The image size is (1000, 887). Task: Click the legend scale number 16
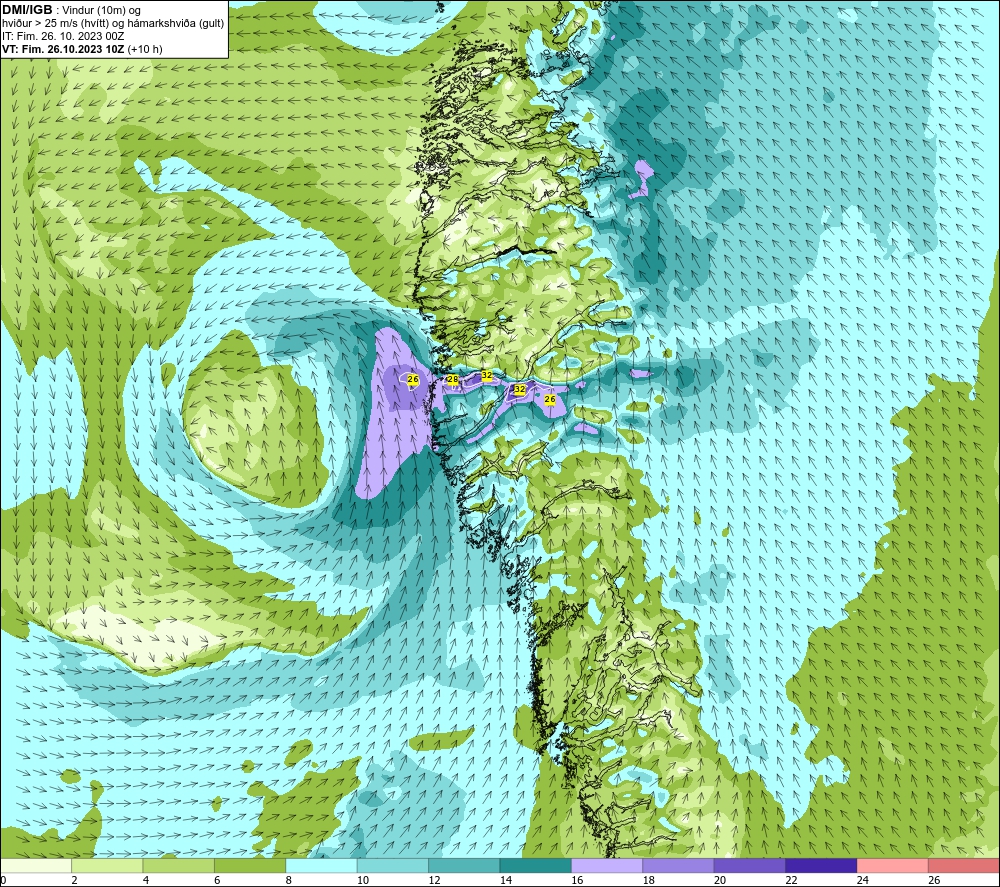coord(577,880)
